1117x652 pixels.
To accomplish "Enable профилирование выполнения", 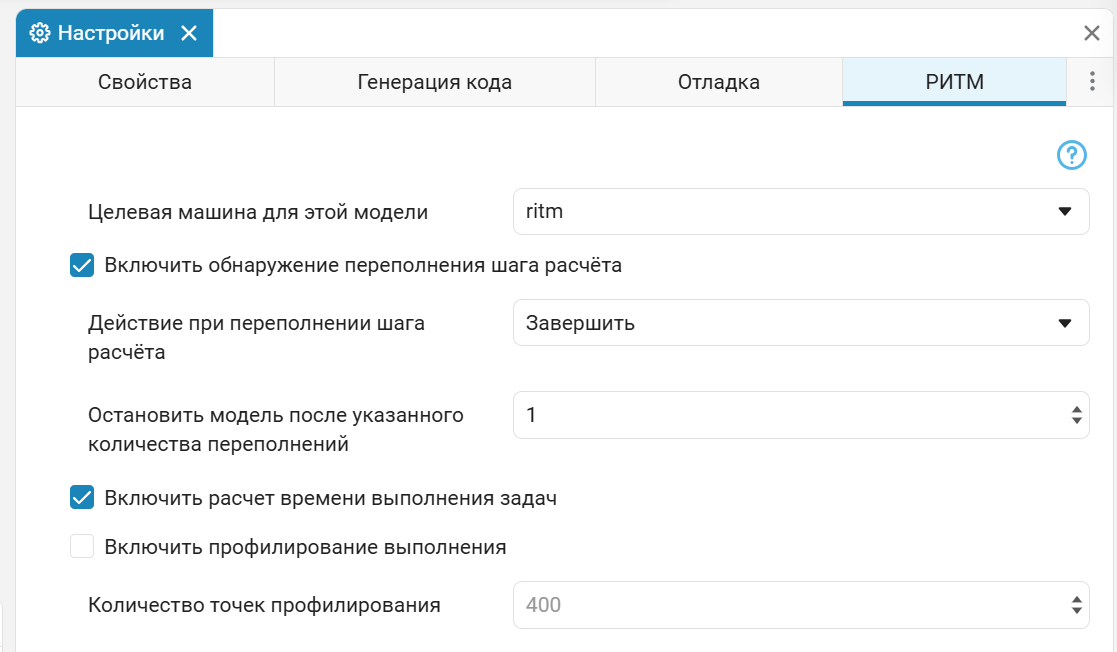I will [x=81, y=547].
